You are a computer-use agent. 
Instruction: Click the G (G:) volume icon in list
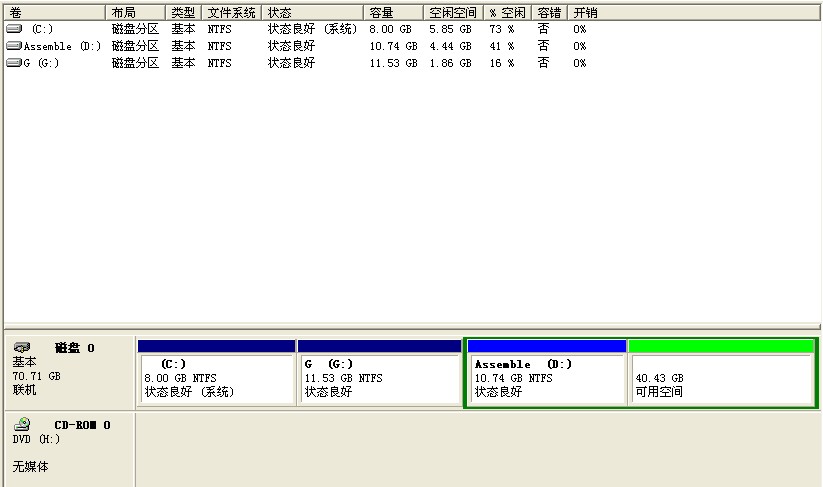tap(13, 63)
